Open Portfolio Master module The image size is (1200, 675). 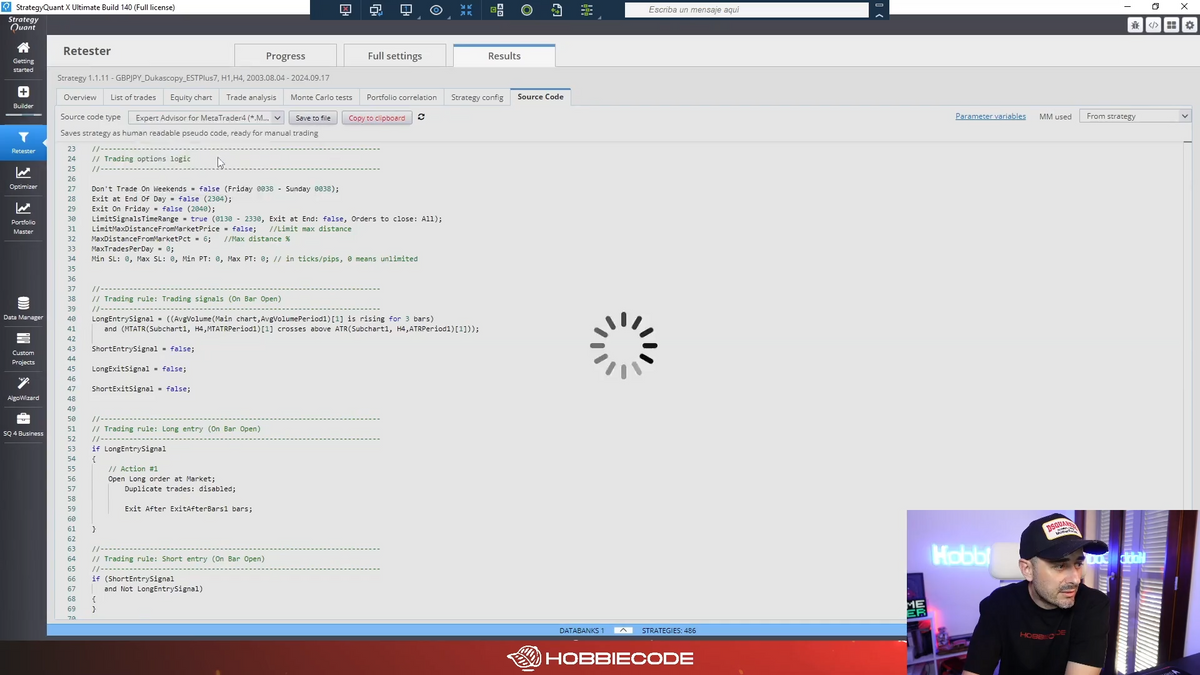[x=23, y=218]
